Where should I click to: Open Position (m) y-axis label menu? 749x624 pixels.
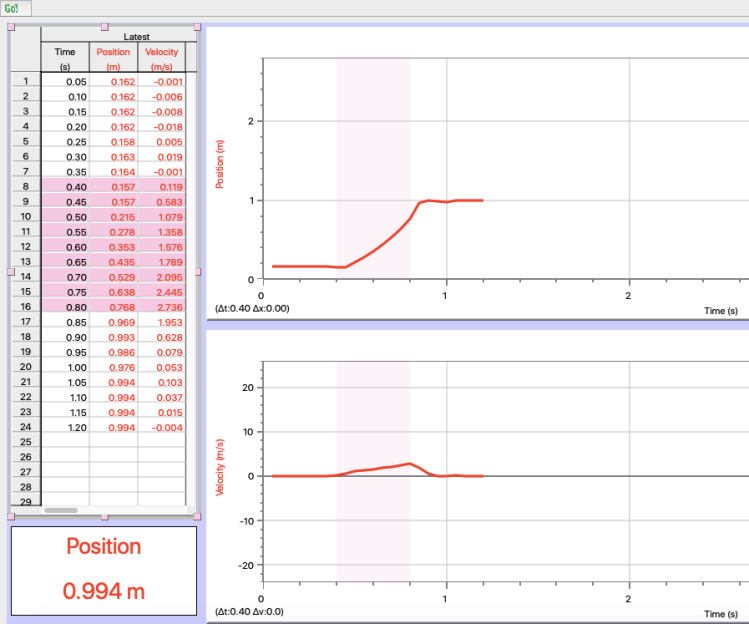click(220, 166)
